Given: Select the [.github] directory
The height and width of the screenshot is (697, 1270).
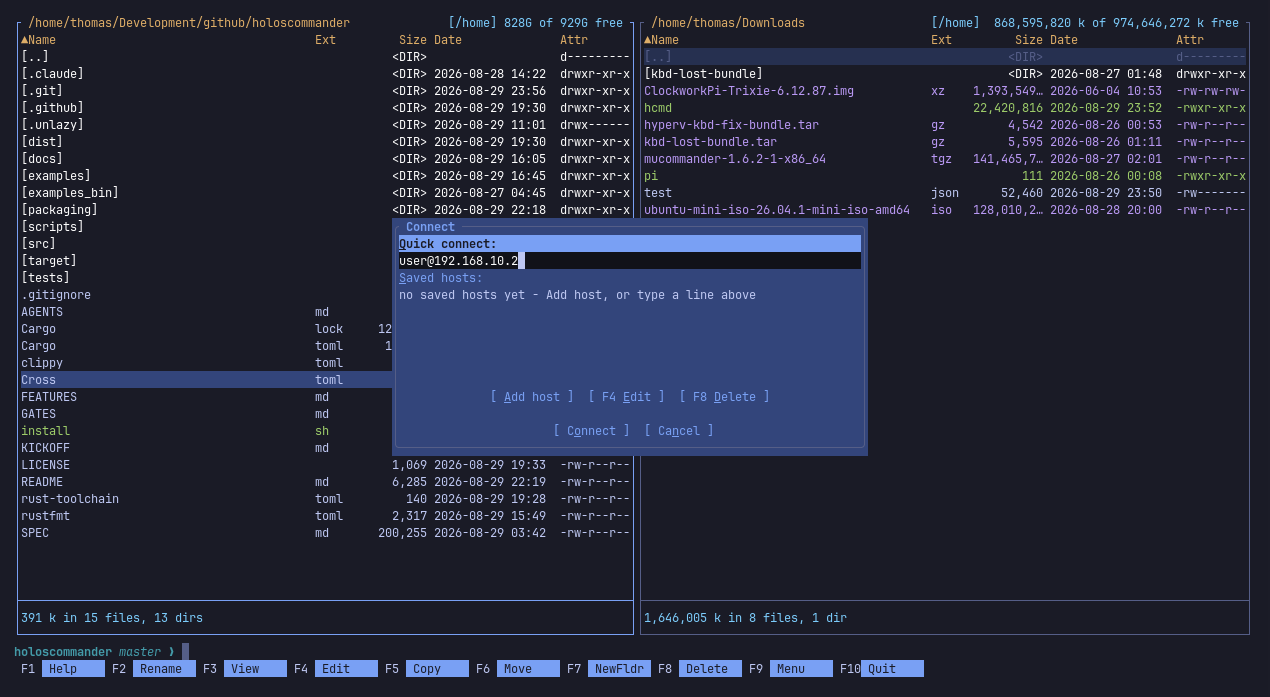Looking at the screenshot, I should point(326,108).
